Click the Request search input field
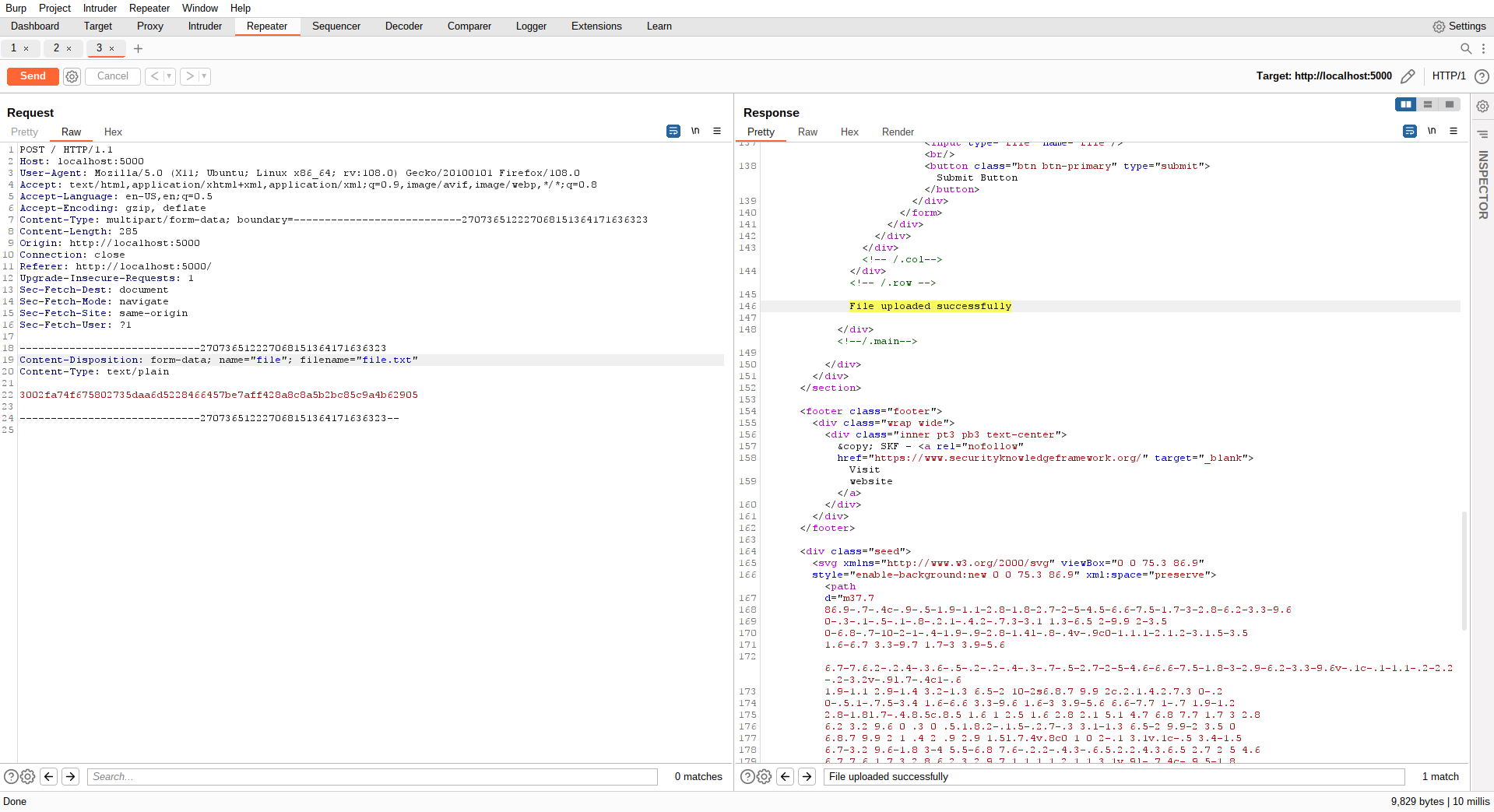Image resolution: width=1494 pixels, height=812 pixels. (x=372, y=776)
